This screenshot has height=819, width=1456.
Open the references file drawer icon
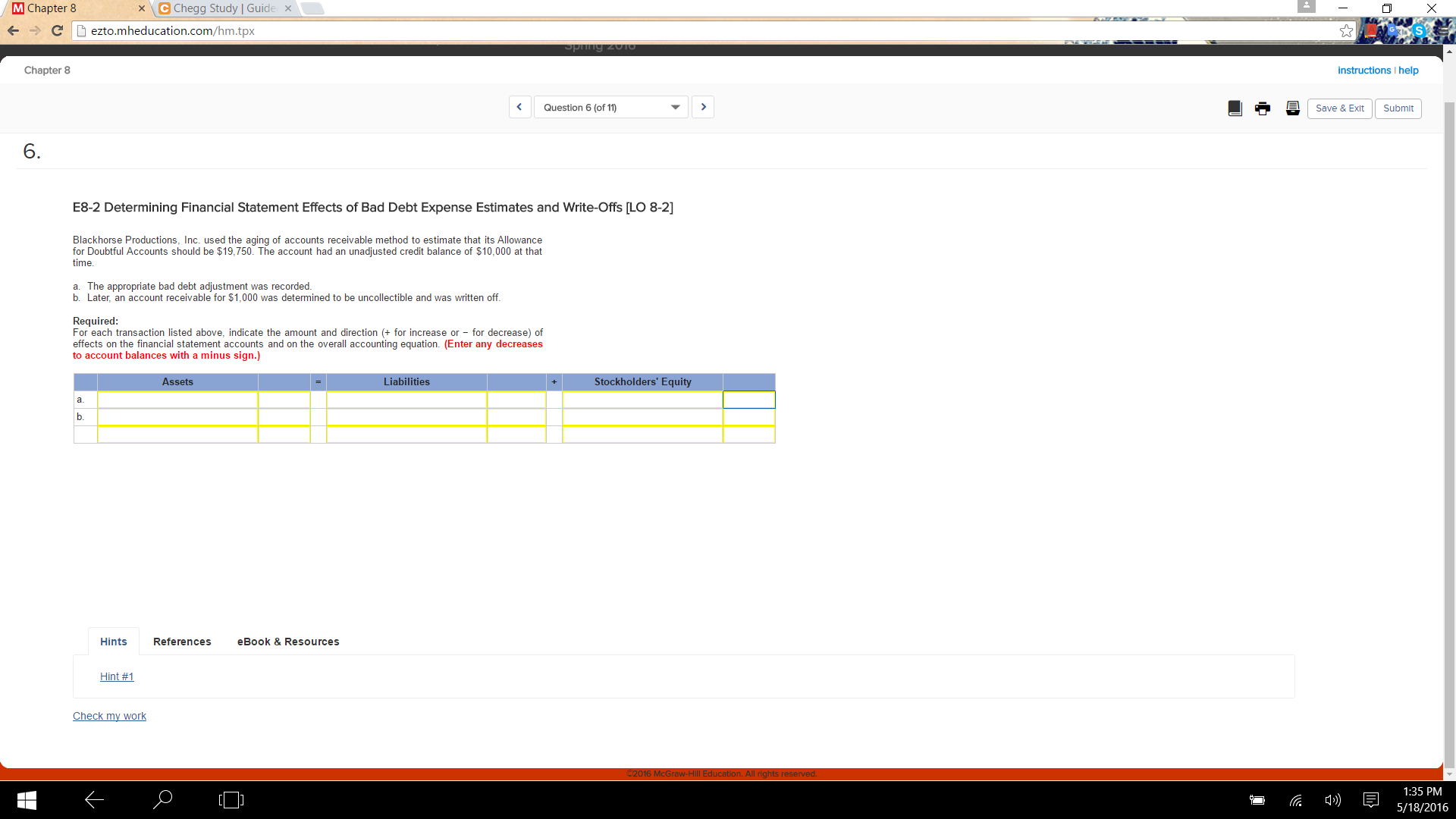point(1293,108)
